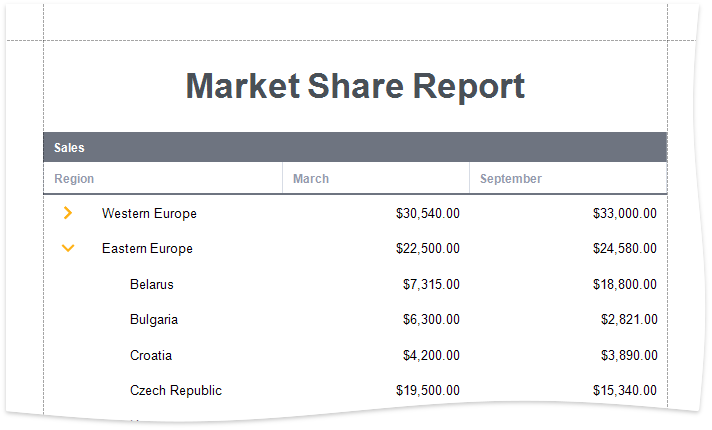Click the March column header
The image size is (712, 430).
coord(311,179)
